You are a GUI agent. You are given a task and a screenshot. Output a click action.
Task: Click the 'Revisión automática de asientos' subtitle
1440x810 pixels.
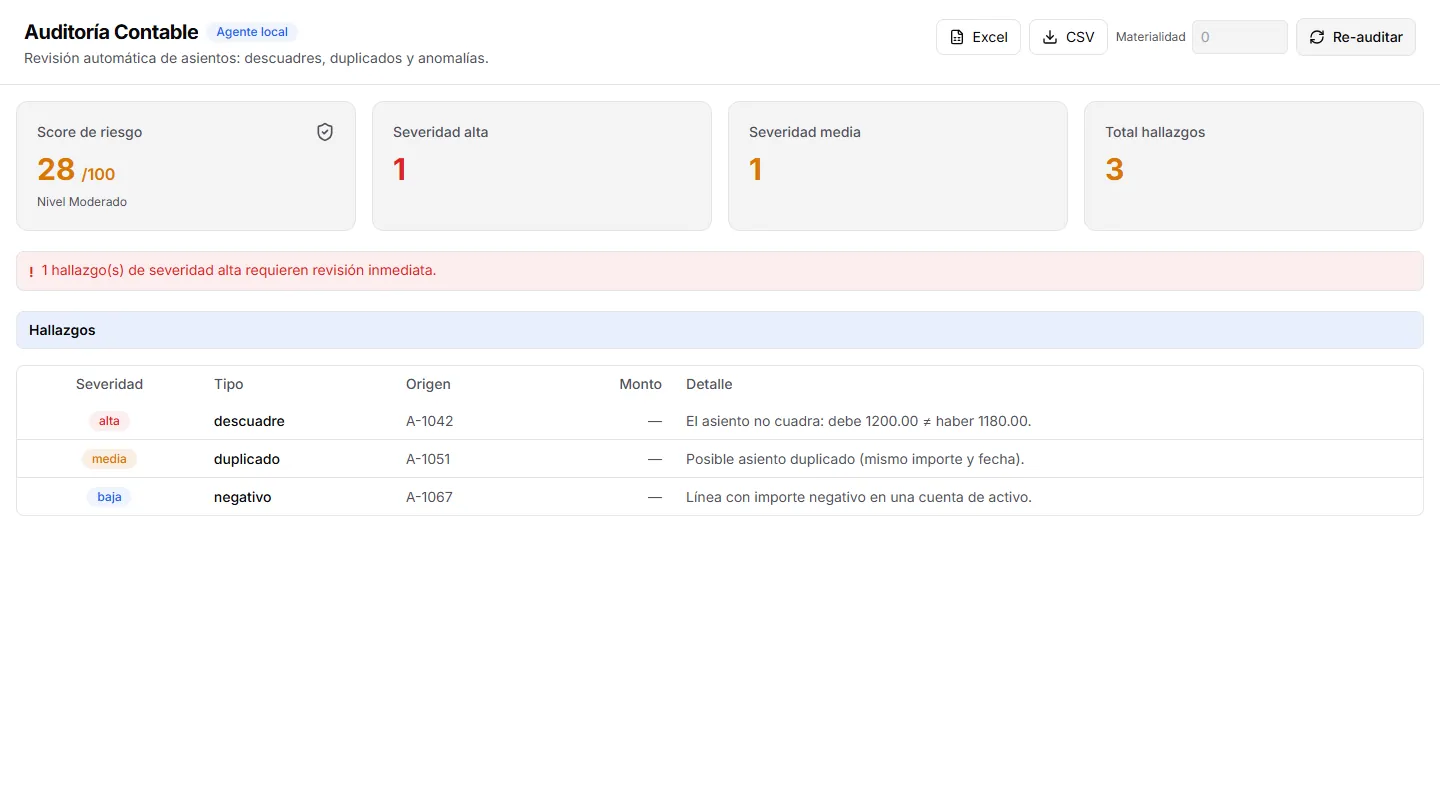(256, 58)
